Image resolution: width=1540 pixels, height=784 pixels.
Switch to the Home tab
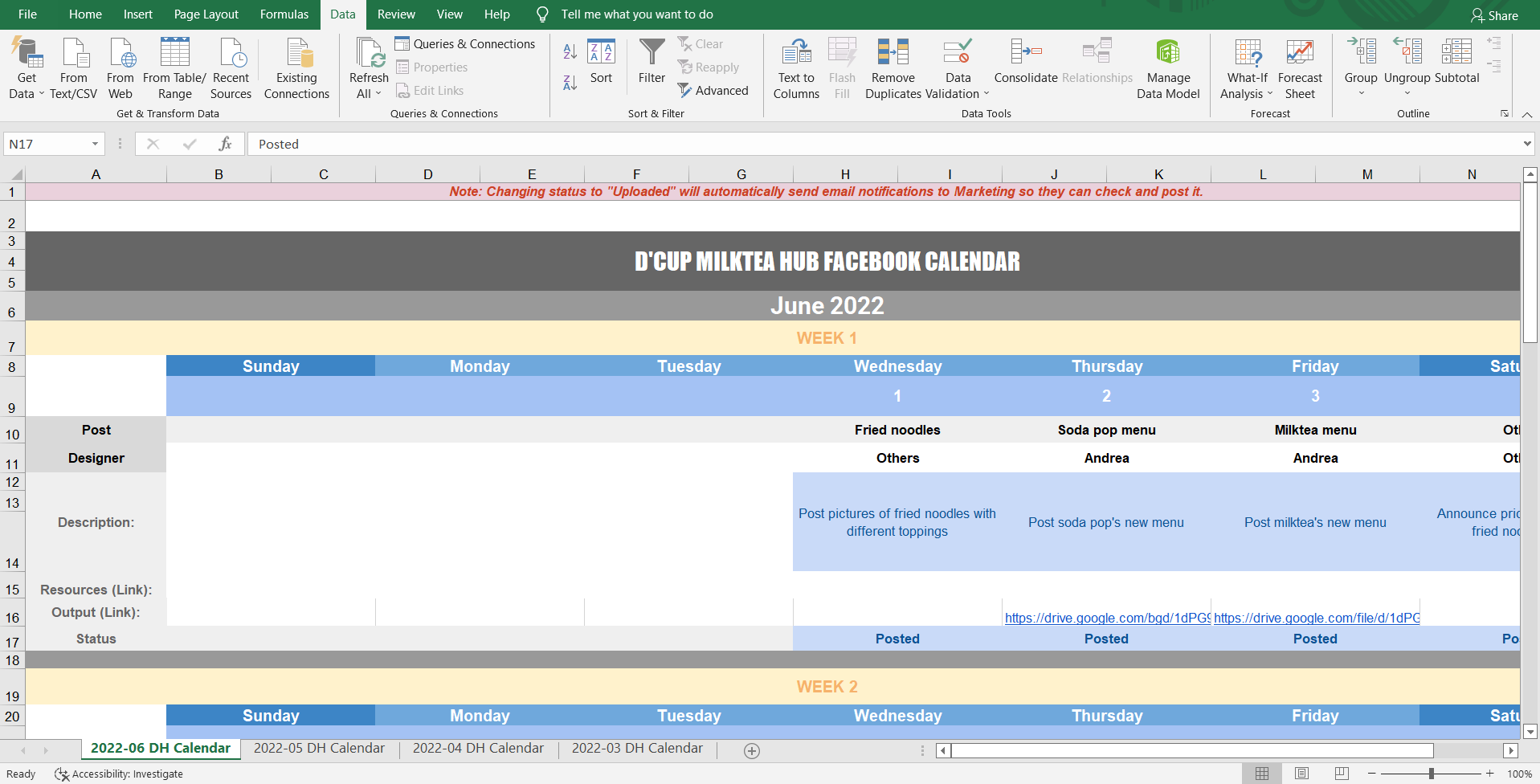(85, 14)
